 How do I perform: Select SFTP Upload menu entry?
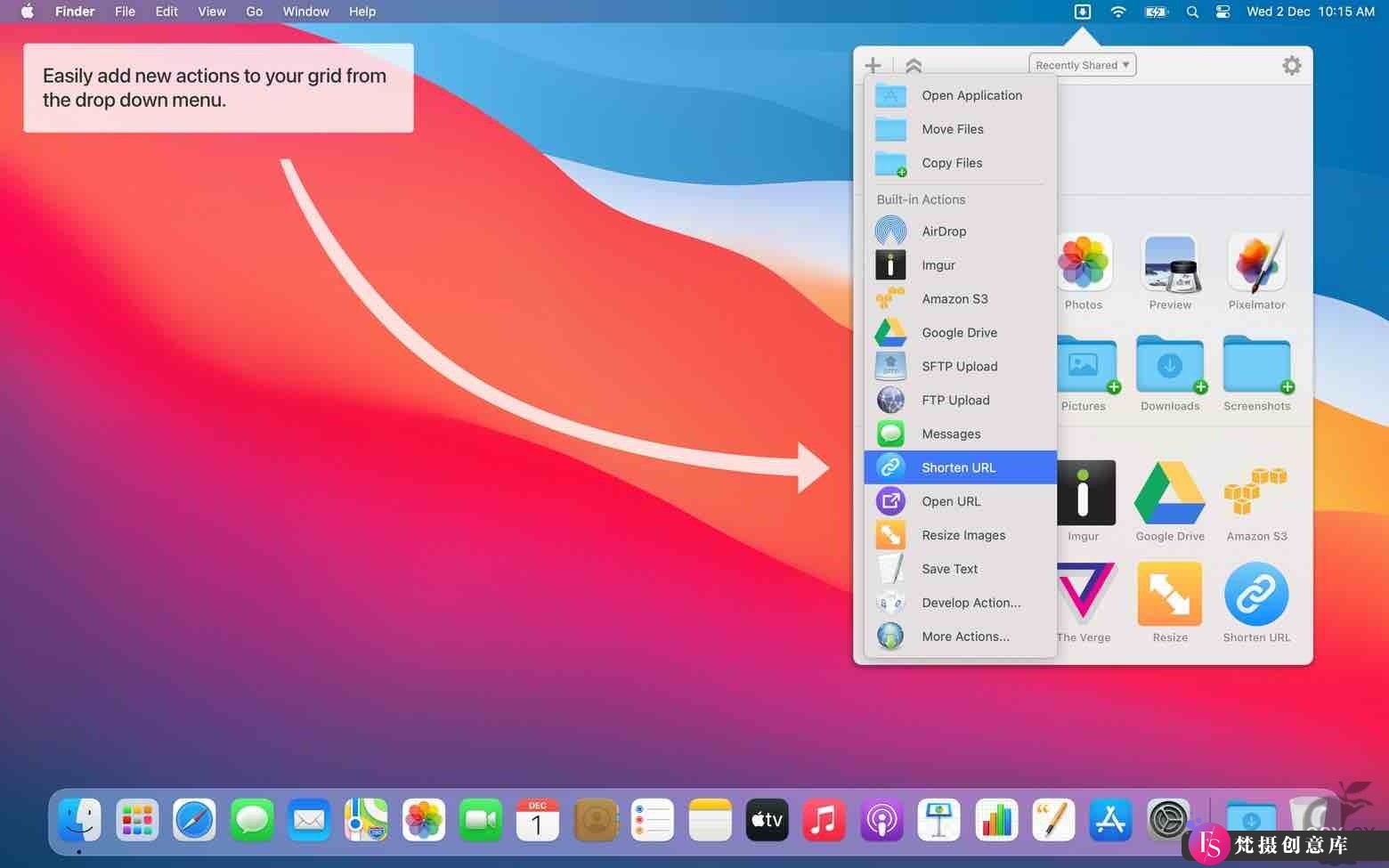coord(960,367)
